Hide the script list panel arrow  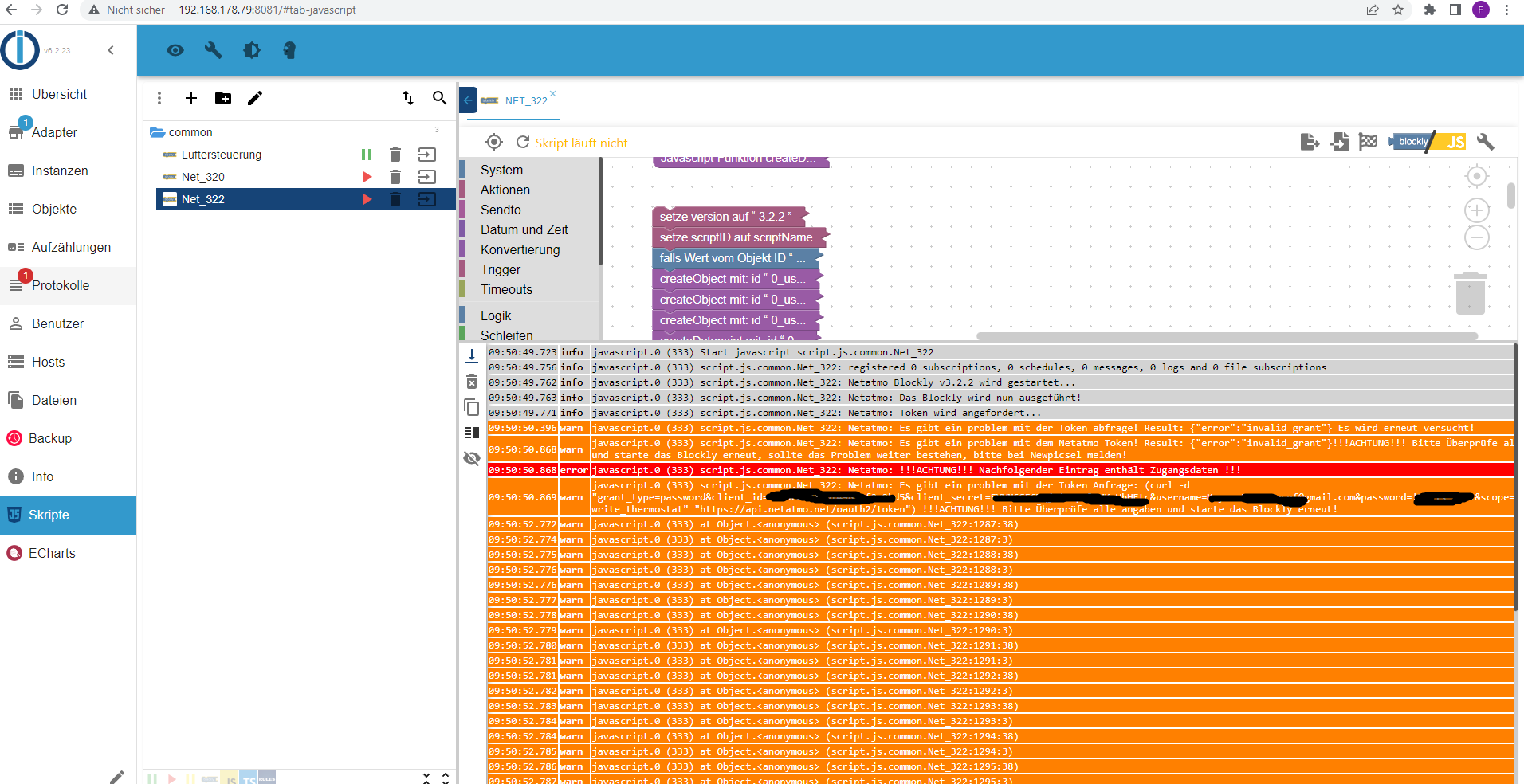469,100
